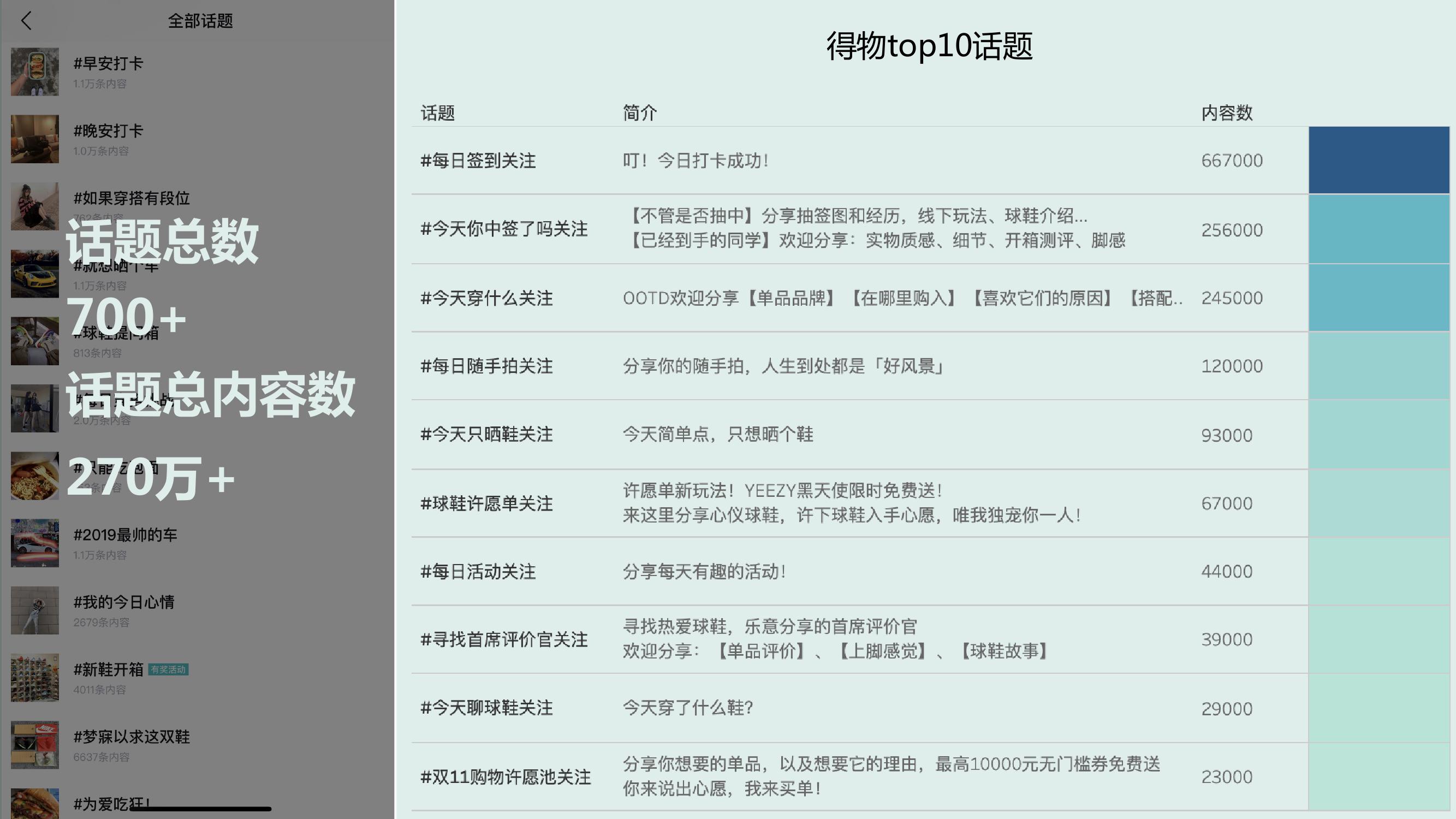1456x819 pixels.
Task: Open #早安打卡 topic thumbnail
Action: [34, 72]
